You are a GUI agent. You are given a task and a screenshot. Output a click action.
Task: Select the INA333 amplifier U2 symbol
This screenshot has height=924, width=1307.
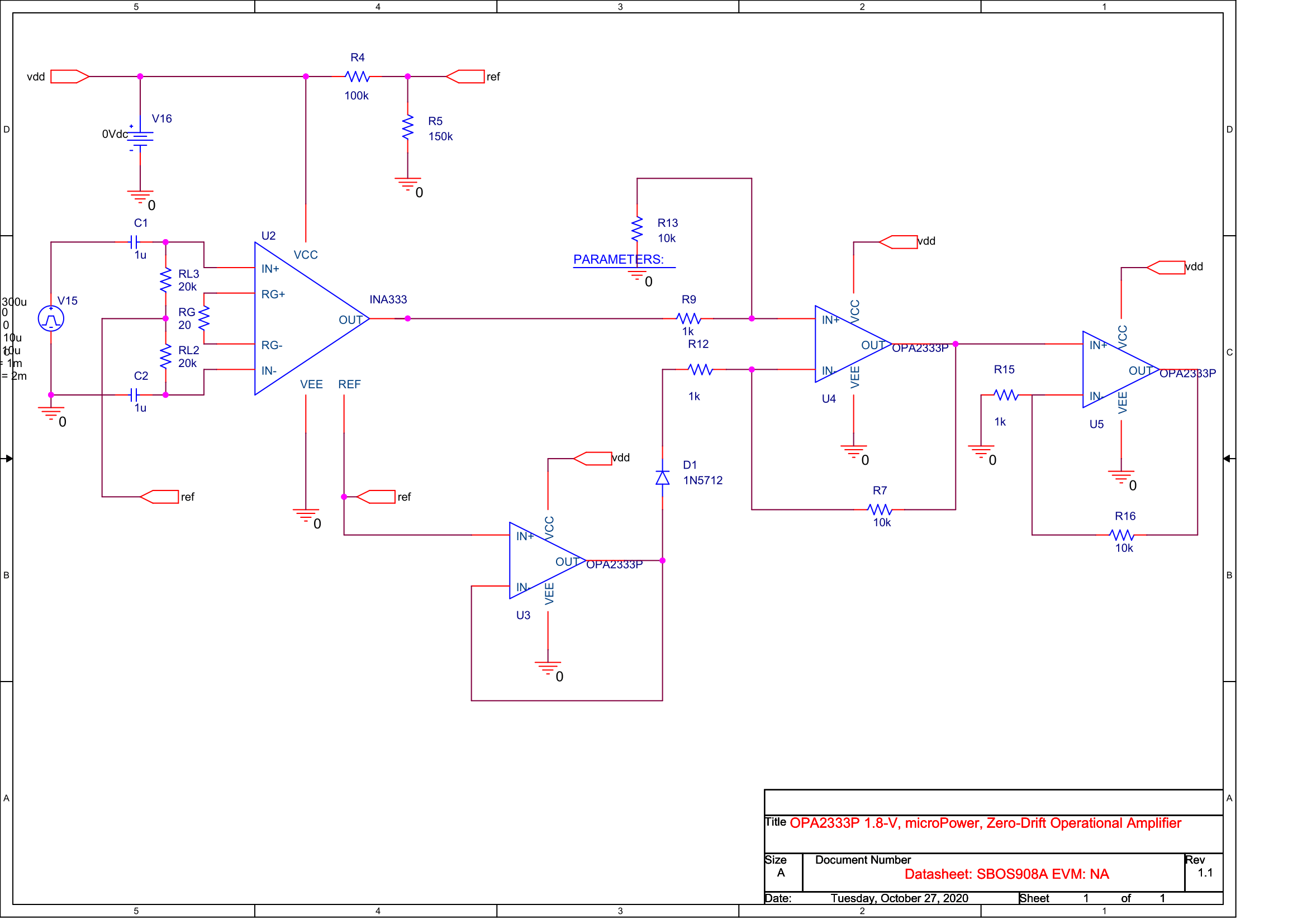click(311, 318)
